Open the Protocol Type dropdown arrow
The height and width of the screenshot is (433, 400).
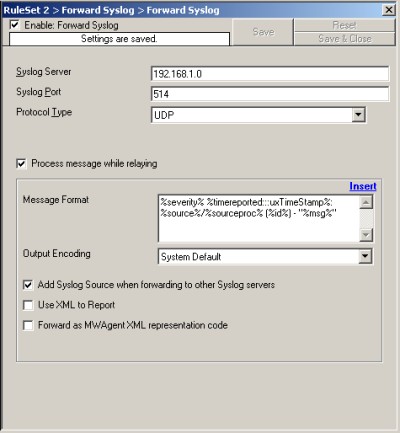[x=358, y=115]
